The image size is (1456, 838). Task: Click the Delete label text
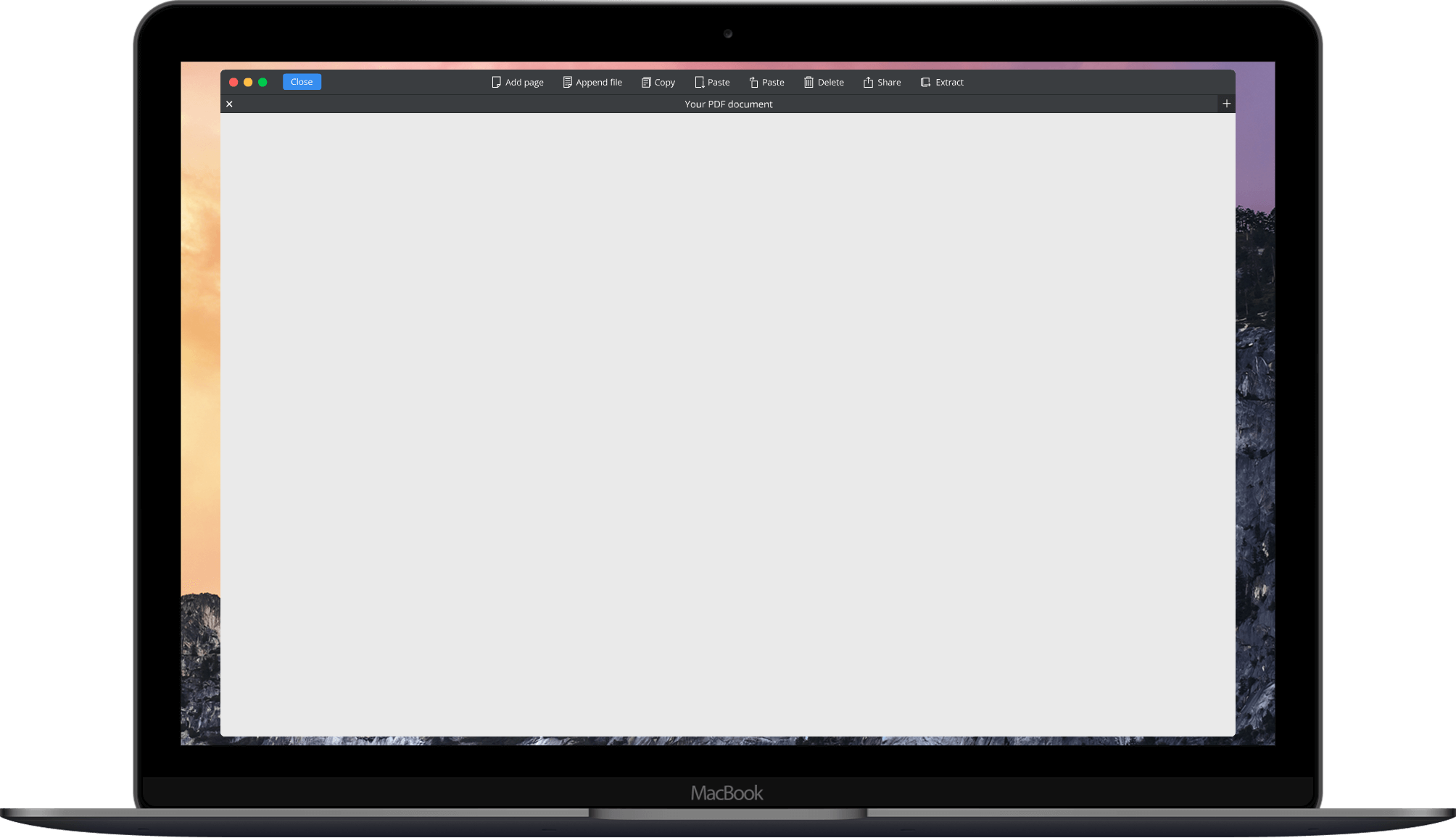coord(830,82)
